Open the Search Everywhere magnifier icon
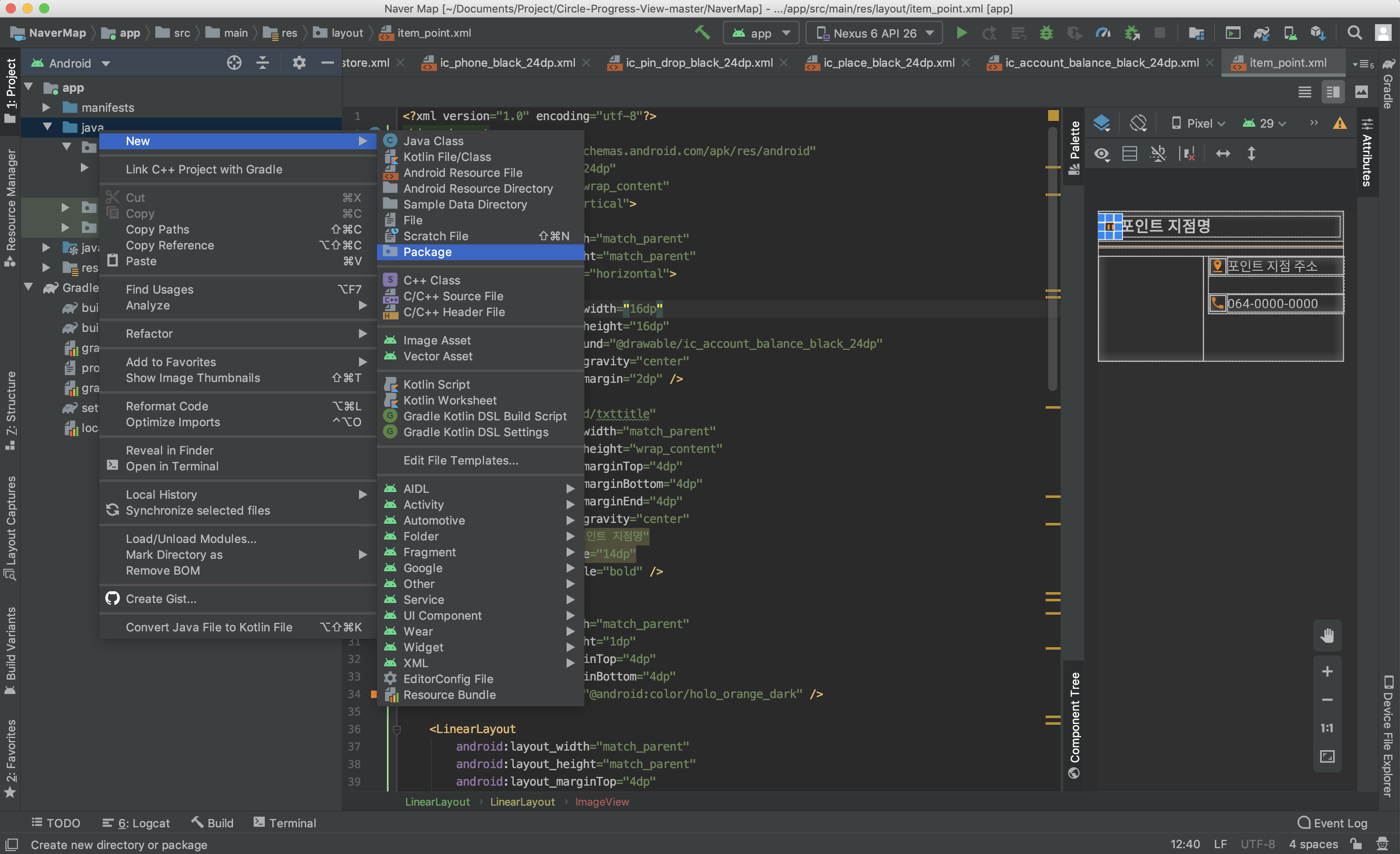The width and height of the screenshot is (1400, 854). point(1354,33)
